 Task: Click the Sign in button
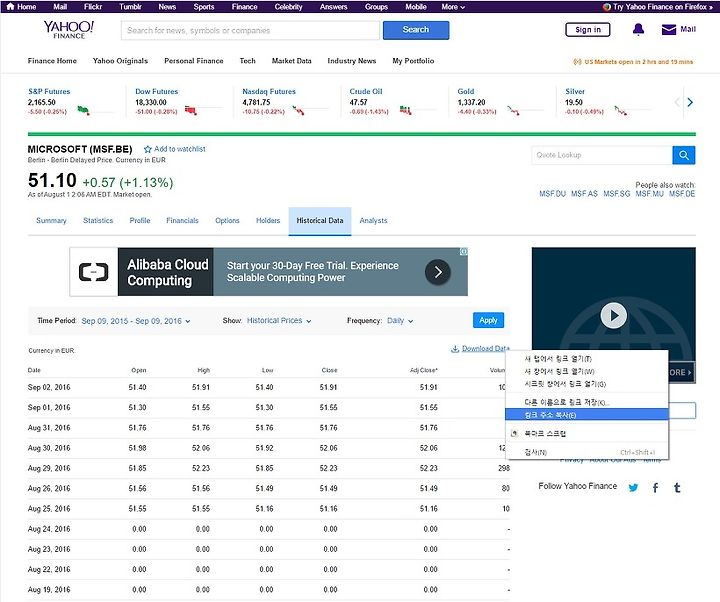(x=588, y=29)
